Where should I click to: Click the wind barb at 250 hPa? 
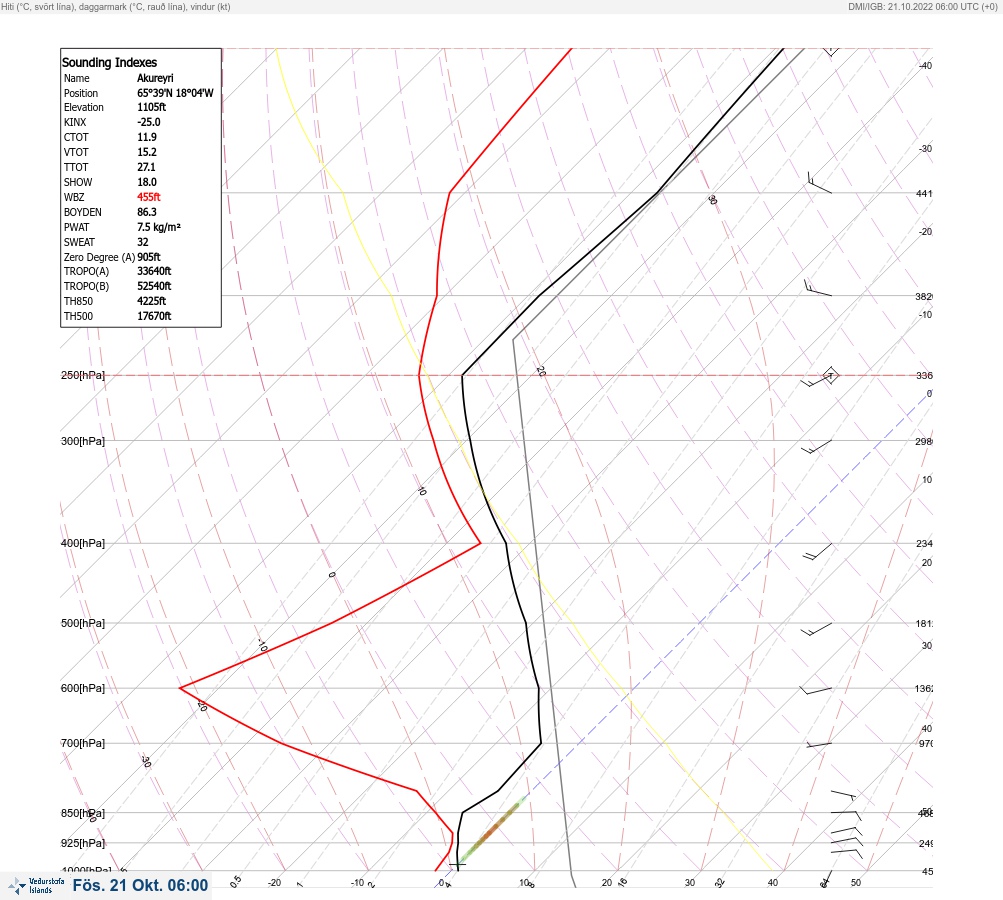click(x=816, y=380)
